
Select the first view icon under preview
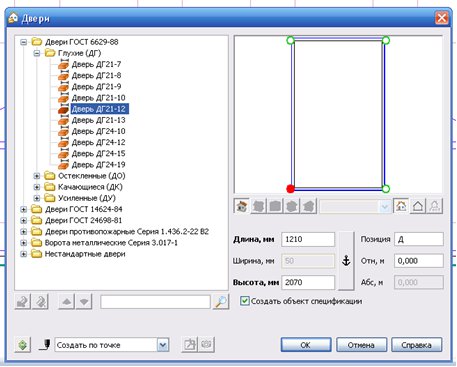pyautogui.click(x=242, y=206)
